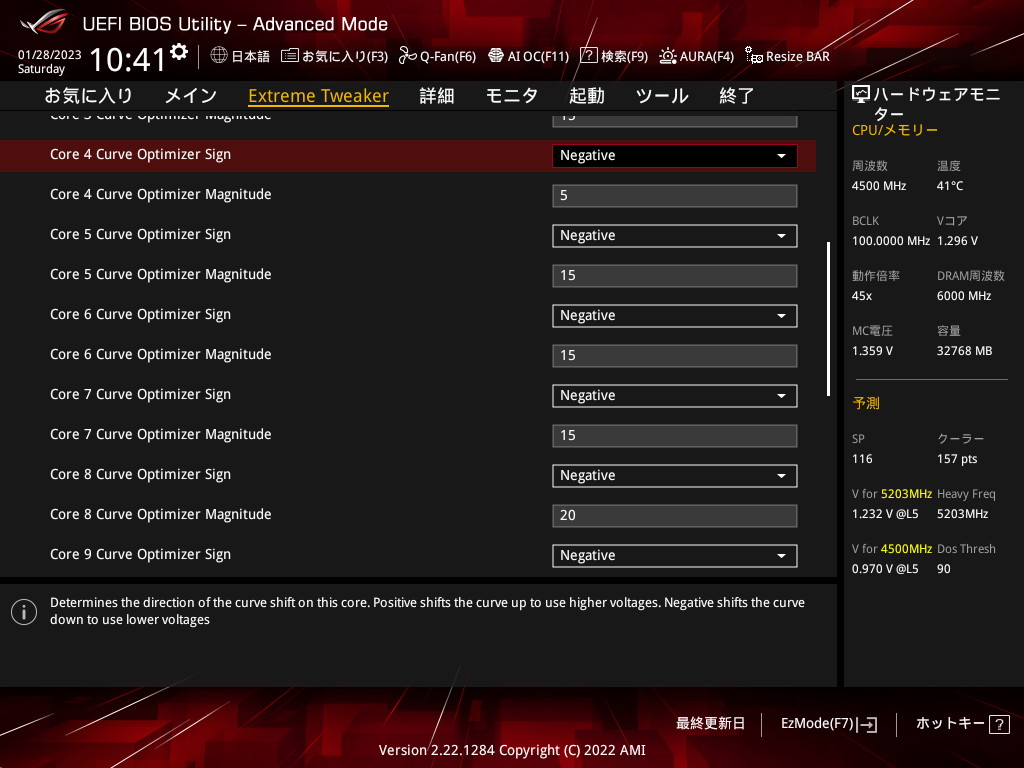
Task: Open search question-mark icon (F9)
Action: [588, 56]
